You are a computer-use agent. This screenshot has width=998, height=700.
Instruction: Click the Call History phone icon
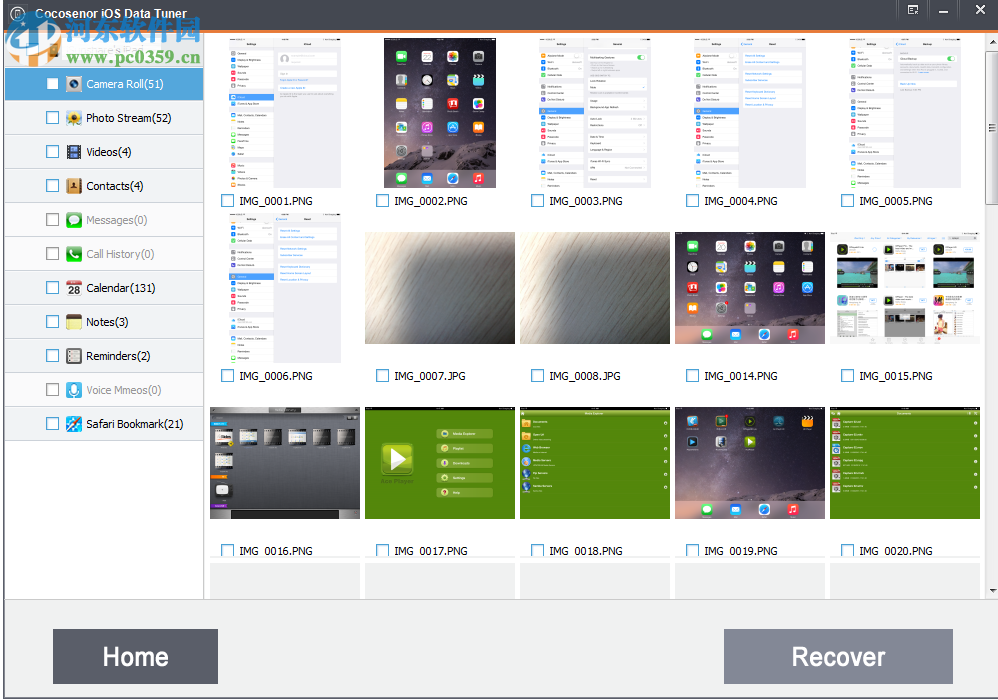tap(74, 254)
